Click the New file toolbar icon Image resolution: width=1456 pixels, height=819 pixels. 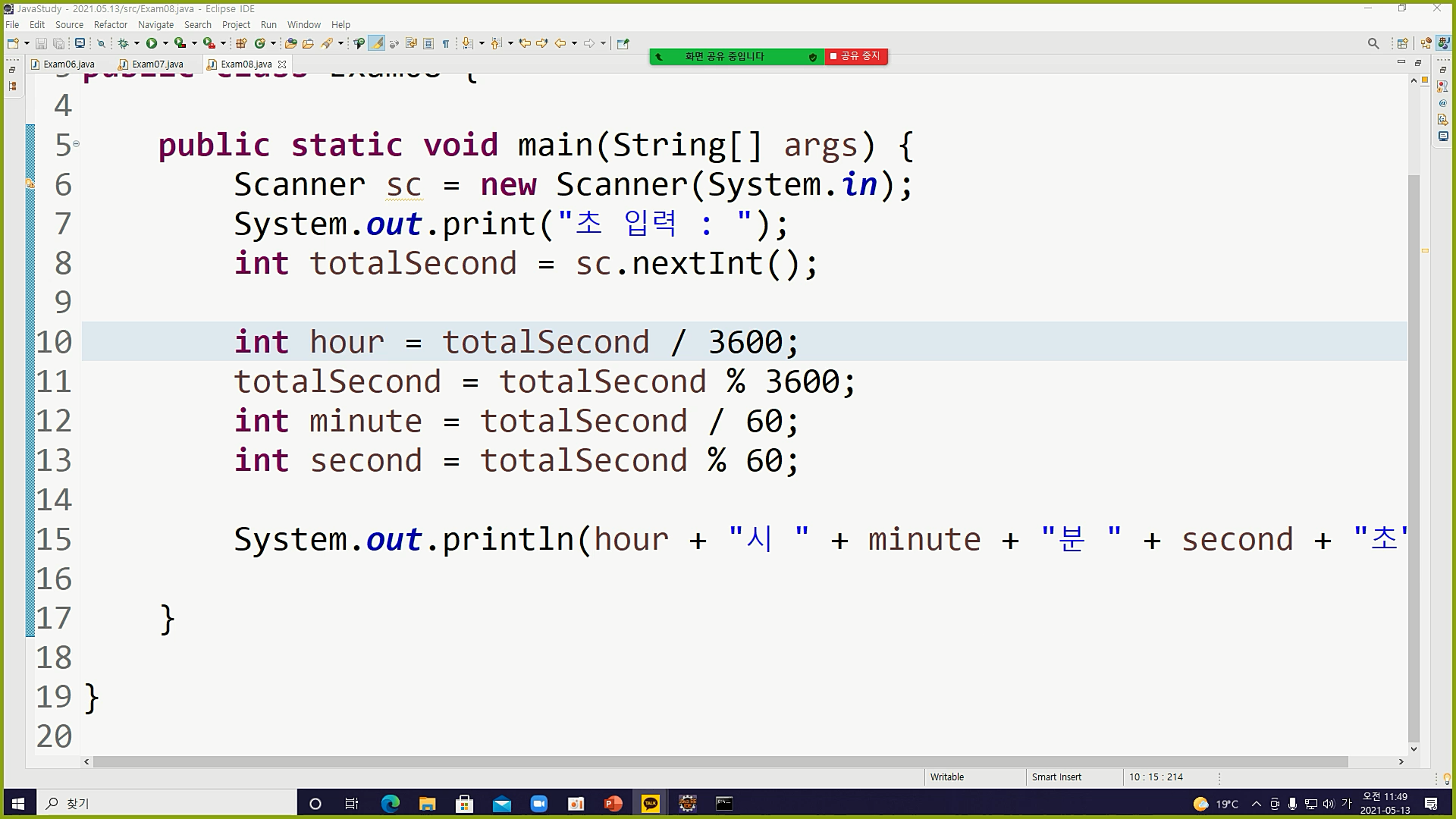click(13, 43)
